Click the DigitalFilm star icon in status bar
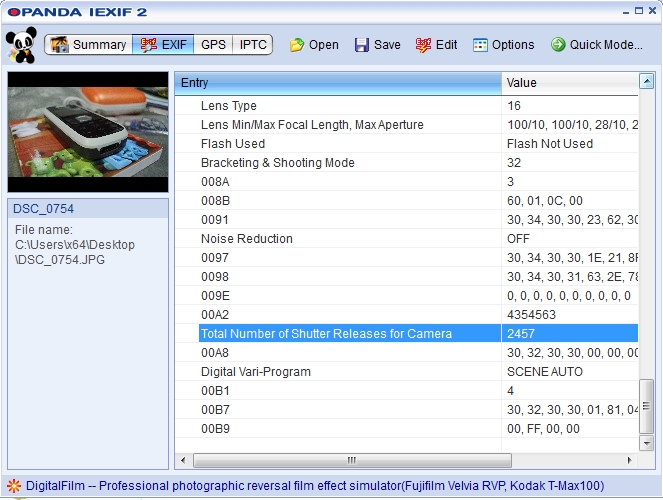663x500 pixels. [14, 486]
